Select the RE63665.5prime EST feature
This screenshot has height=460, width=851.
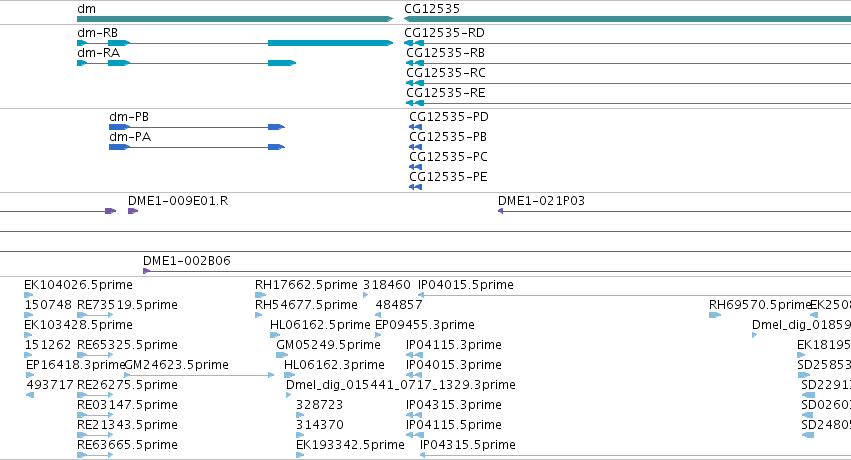coord(96,455)
